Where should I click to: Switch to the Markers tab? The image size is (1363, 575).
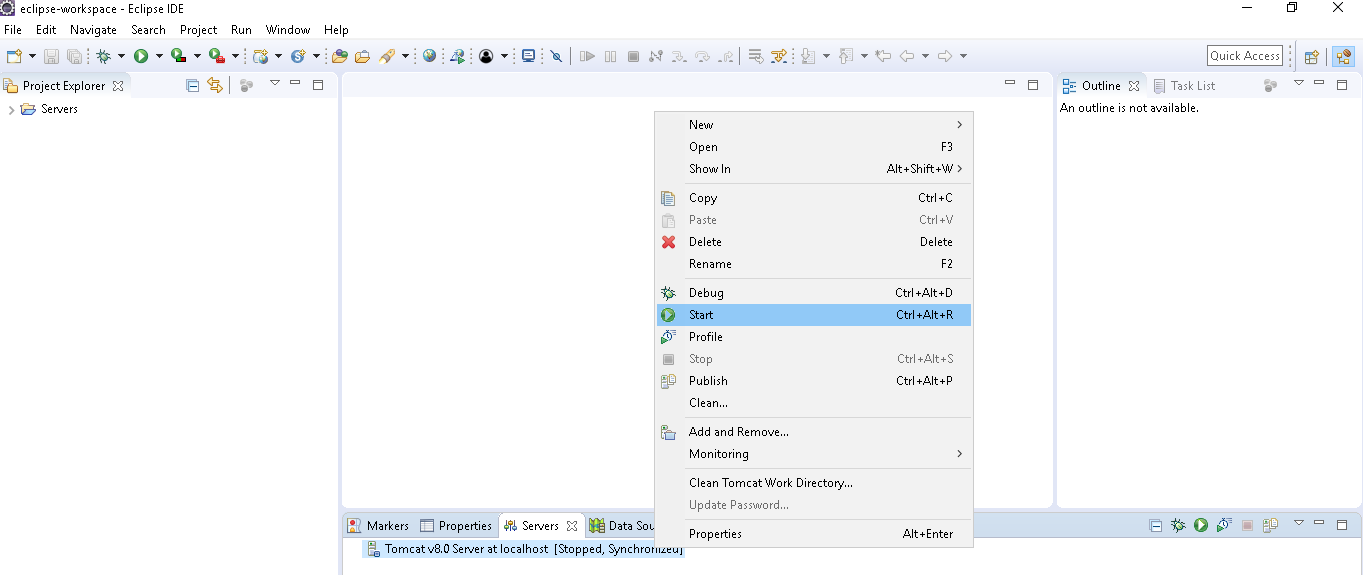[x=378, y=526]
